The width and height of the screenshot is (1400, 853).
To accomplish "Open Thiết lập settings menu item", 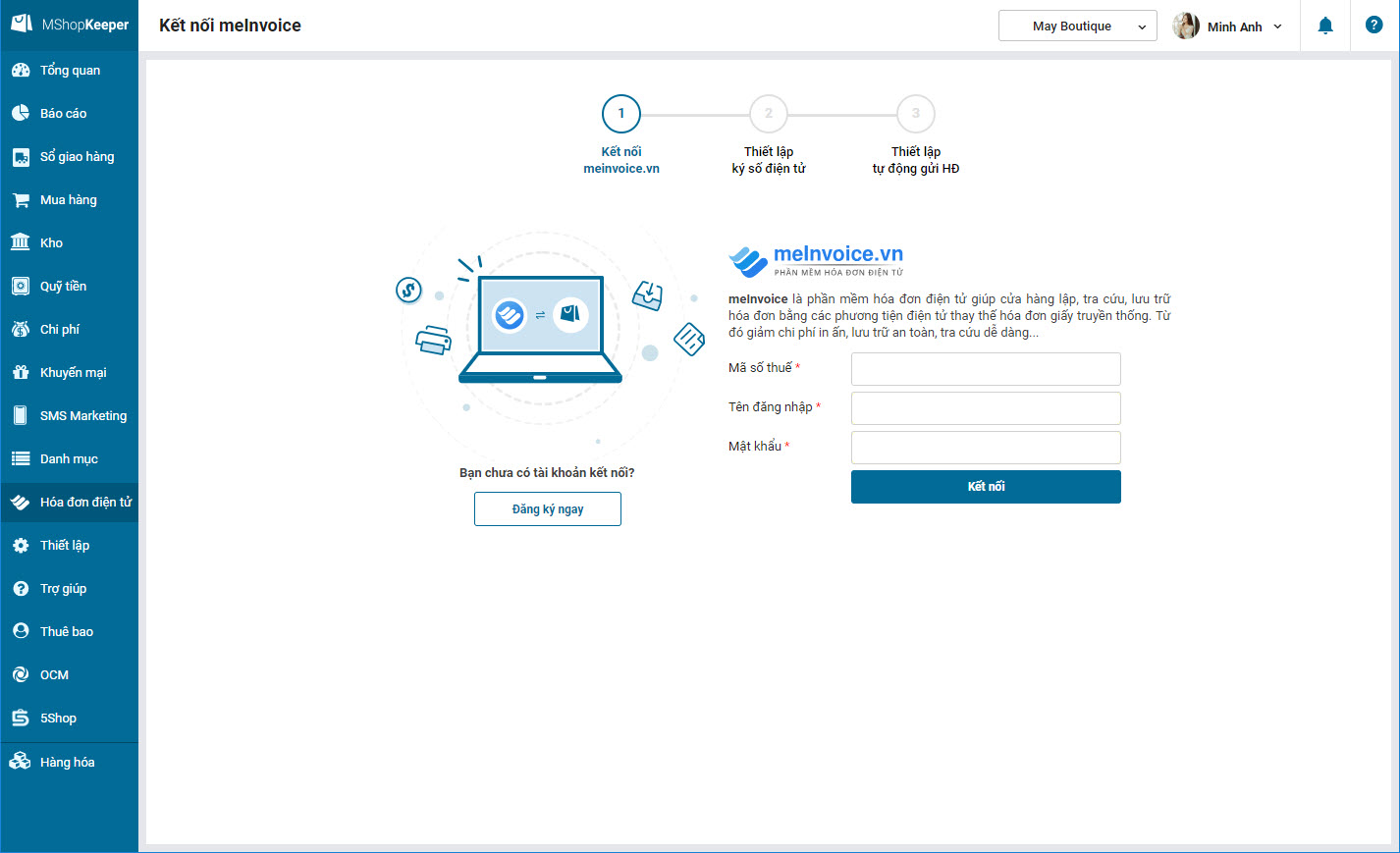I will click(70, 546).
